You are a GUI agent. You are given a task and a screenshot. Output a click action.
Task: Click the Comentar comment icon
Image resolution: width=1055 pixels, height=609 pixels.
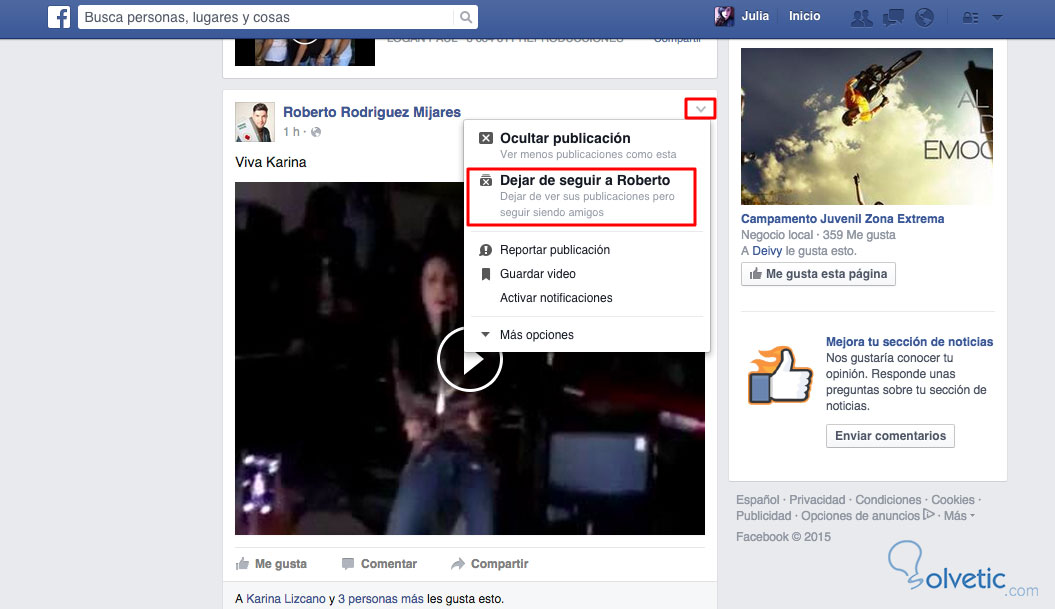click(x=348, y=563)
